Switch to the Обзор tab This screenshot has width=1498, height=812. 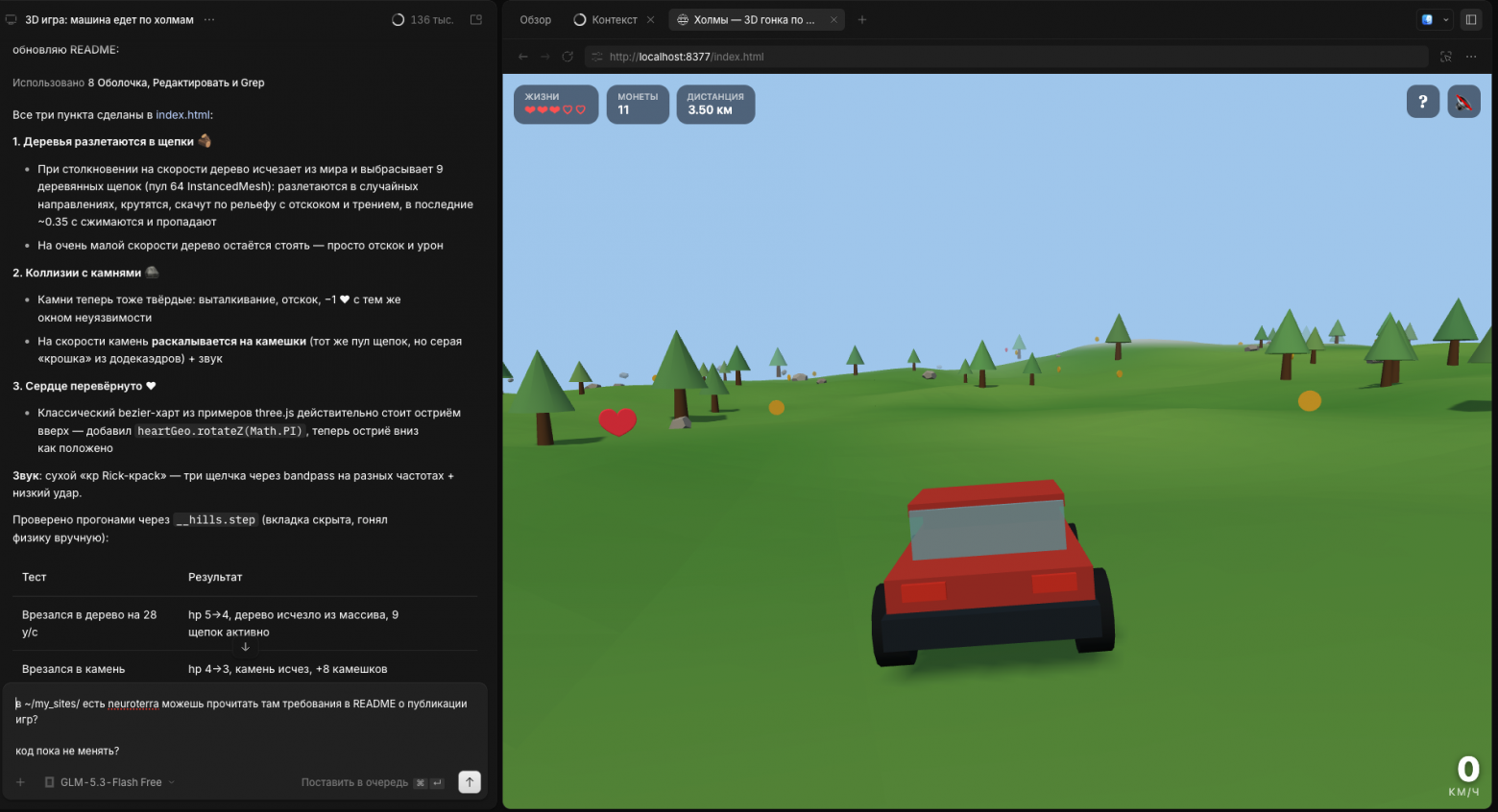point(536,19)
